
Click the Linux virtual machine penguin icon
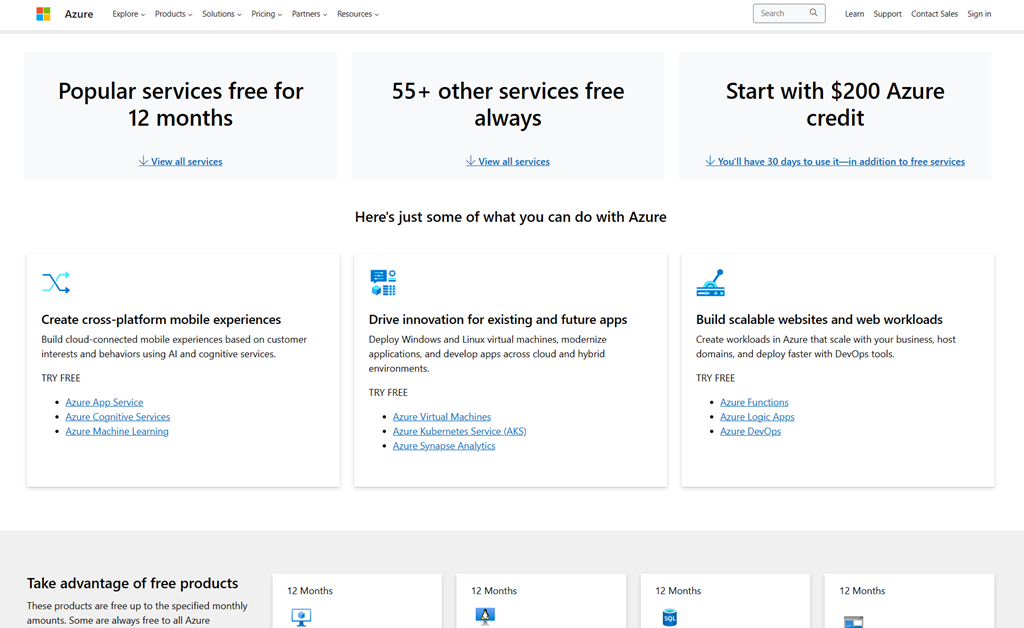pyautogui.click(x=485, y=616)
